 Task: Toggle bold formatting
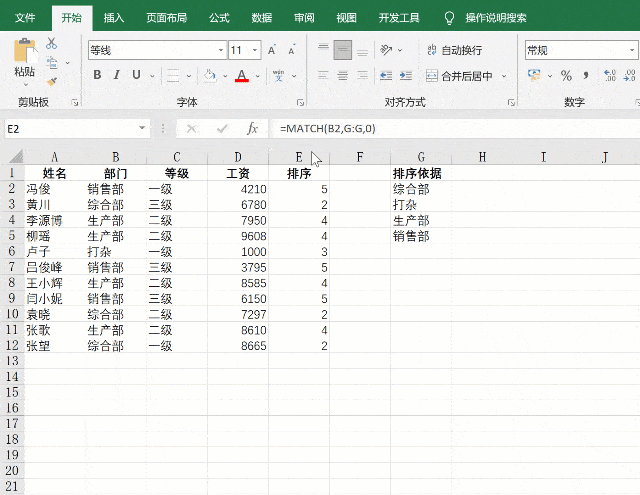(97, 75)
